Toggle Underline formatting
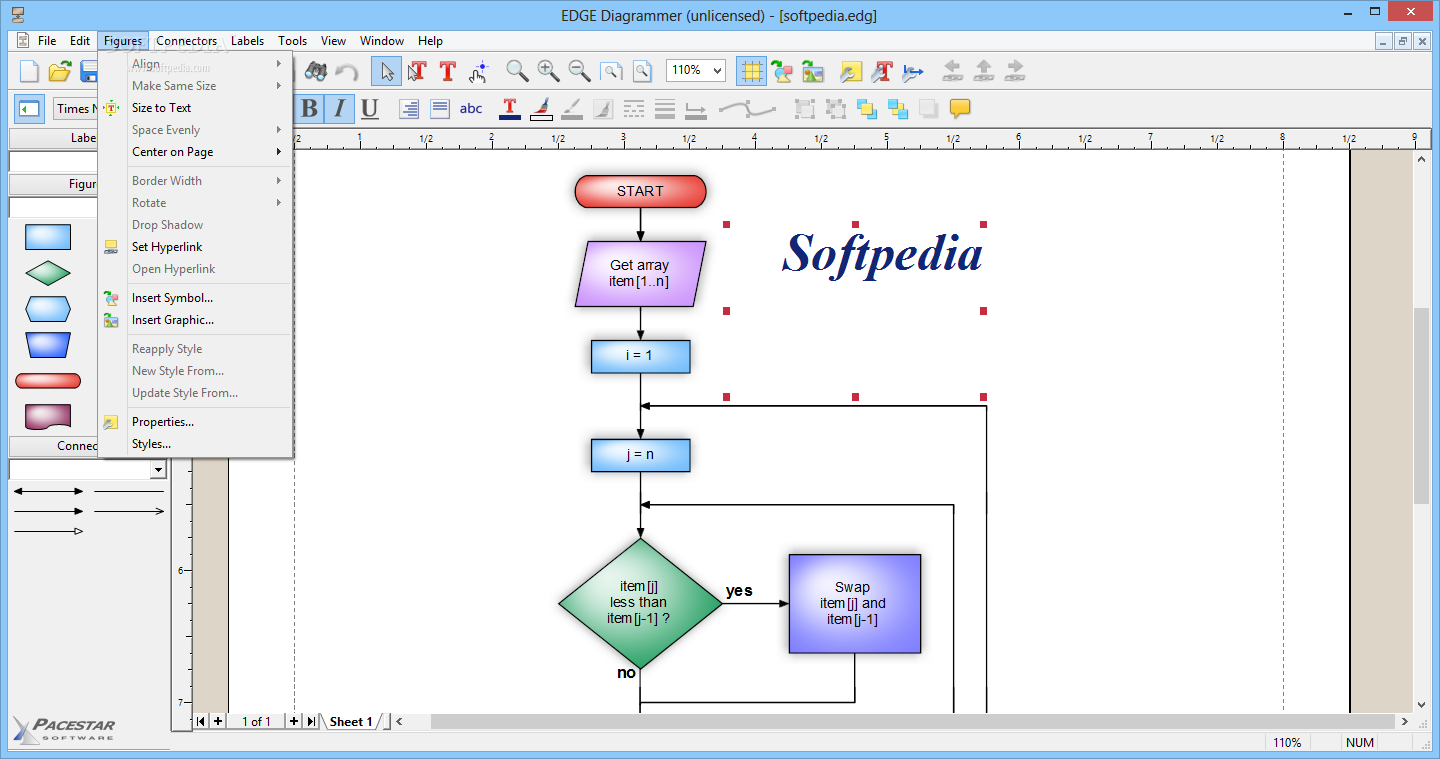1440x759 pixels. pos(370,108)
